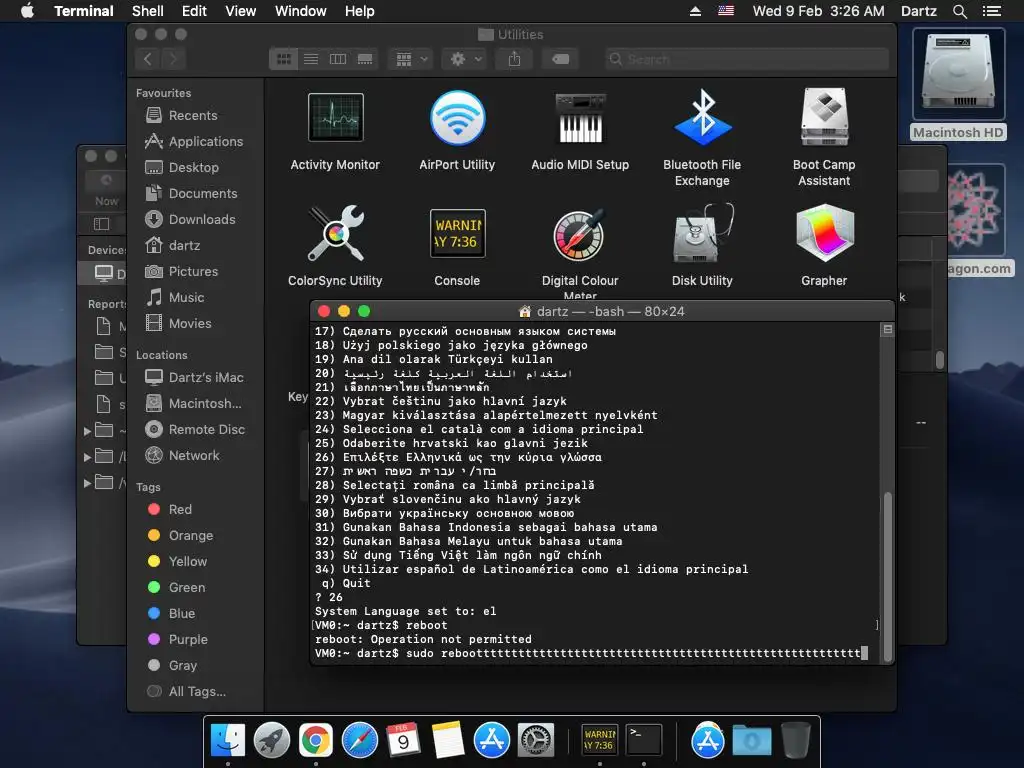This screenshot has width=1024, height=768.
Task: Select Macintosh HD desktop drive icon
Action: [x=958, y=74]
